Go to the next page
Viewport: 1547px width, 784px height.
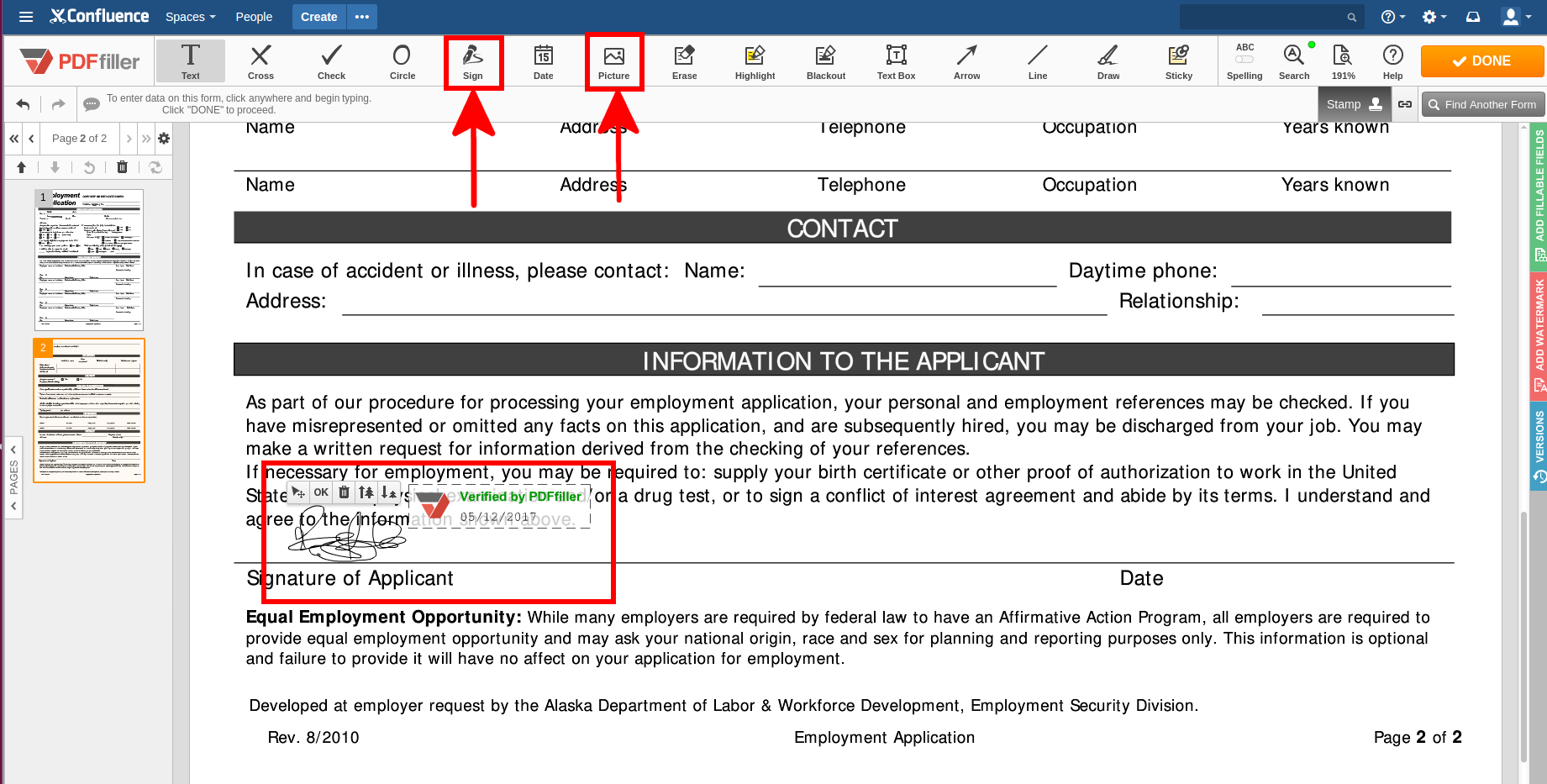(x=129, y=138)
